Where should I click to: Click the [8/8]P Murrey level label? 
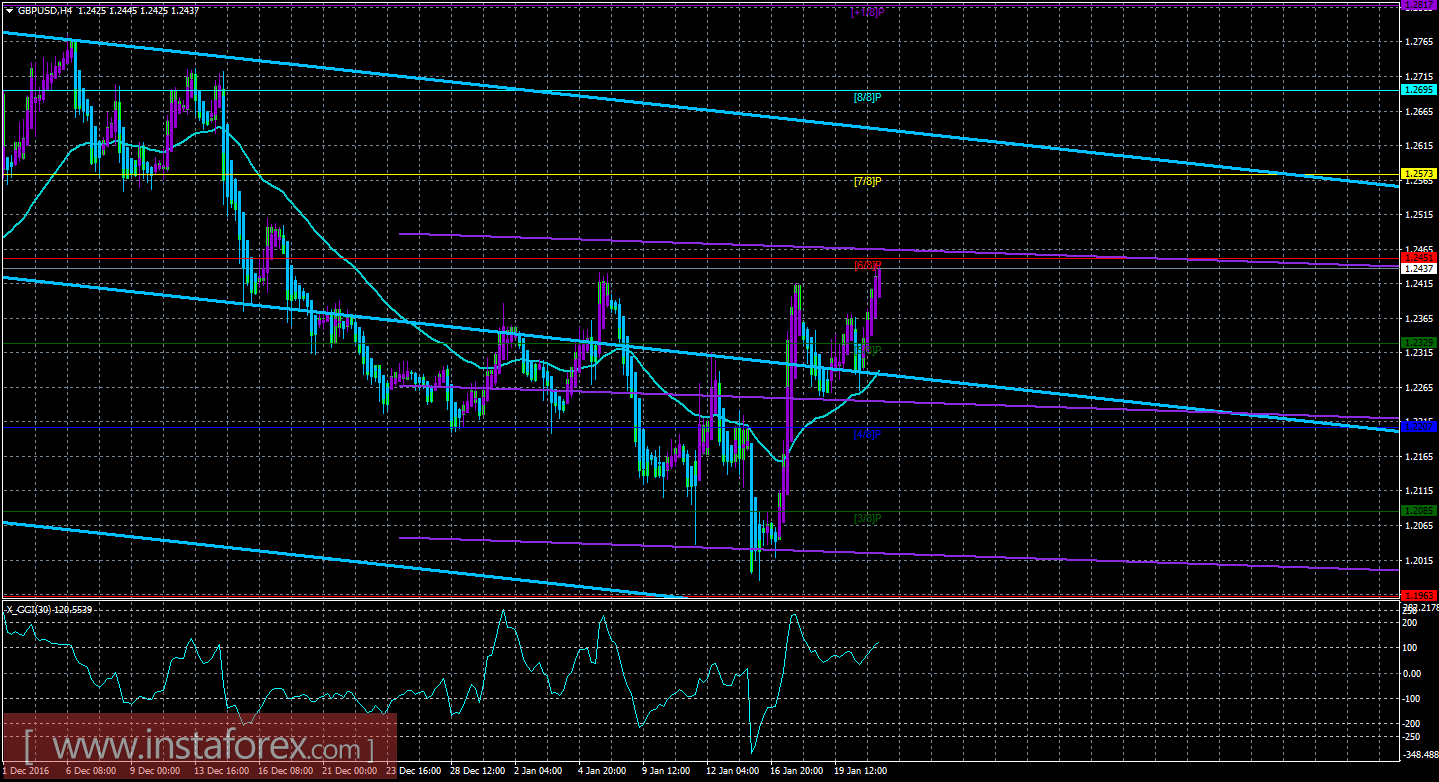pyautogui.click(x=867, y=97)
